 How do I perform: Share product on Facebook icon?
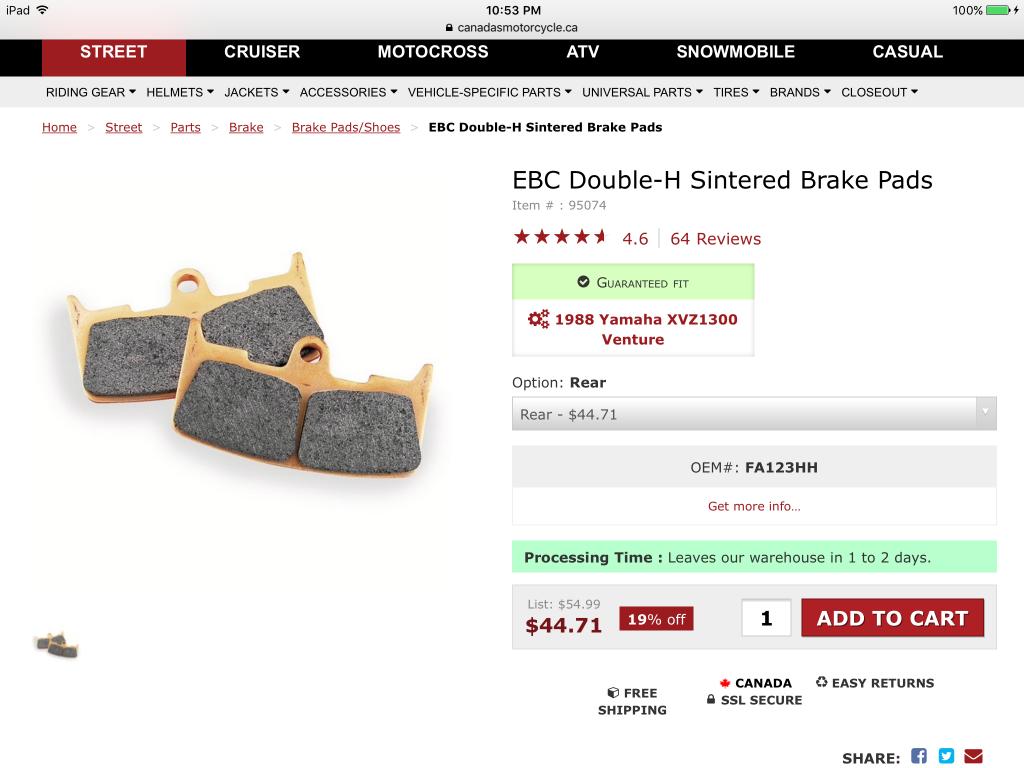[x=919, y=756]
